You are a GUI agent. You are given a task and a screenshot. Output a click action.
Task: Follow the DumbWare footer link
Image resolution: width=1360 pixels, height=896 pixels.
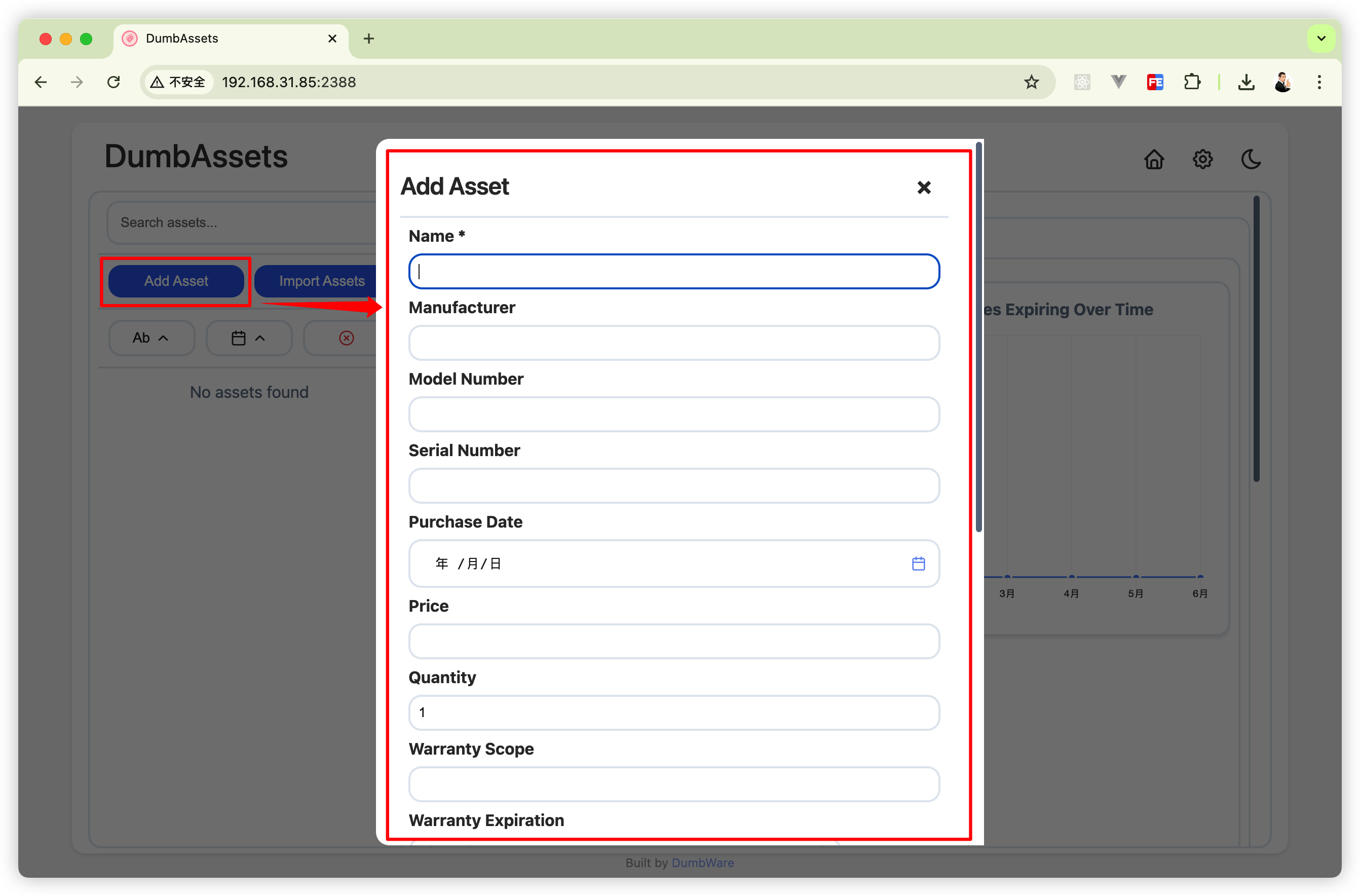click(x=702, y=862)
